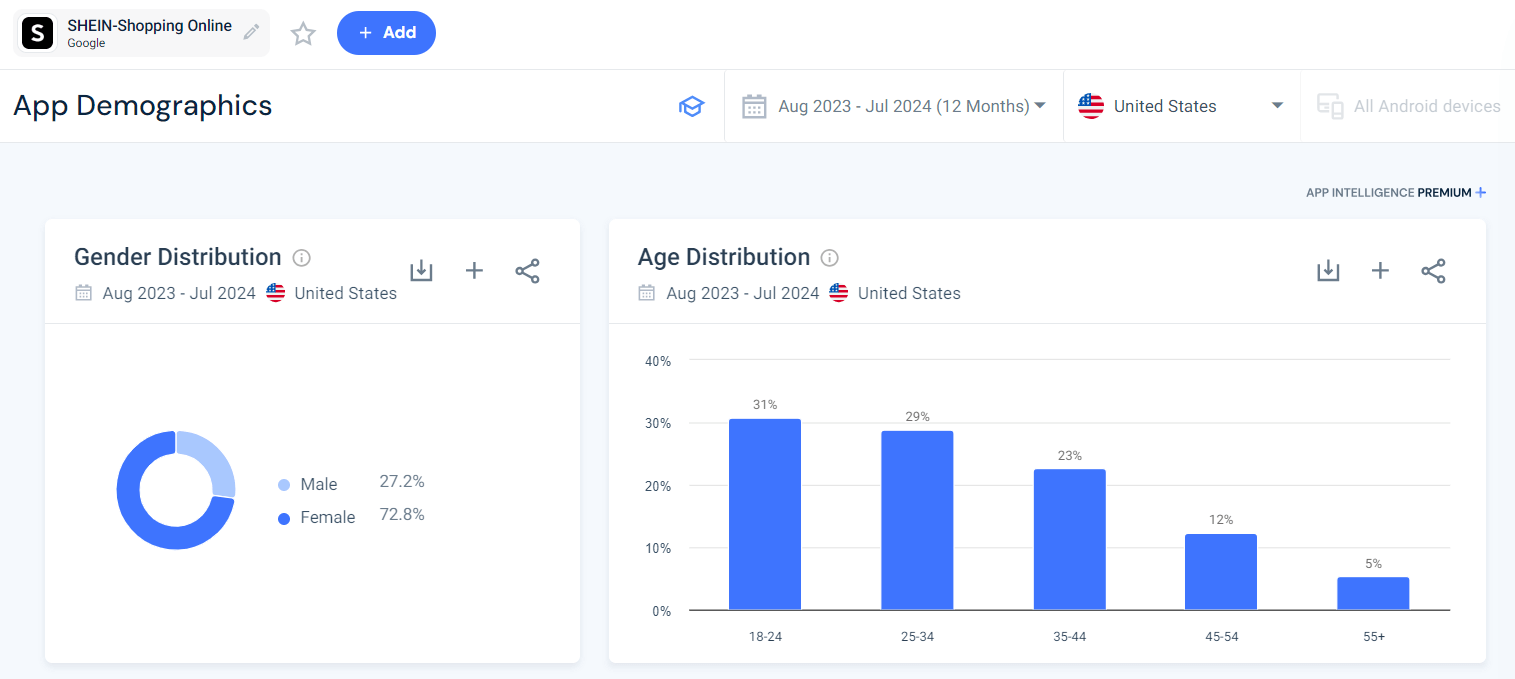Click the graduation cap learning icon
The width and height of the screenshot is (1515, 679).
click(691, 105)
